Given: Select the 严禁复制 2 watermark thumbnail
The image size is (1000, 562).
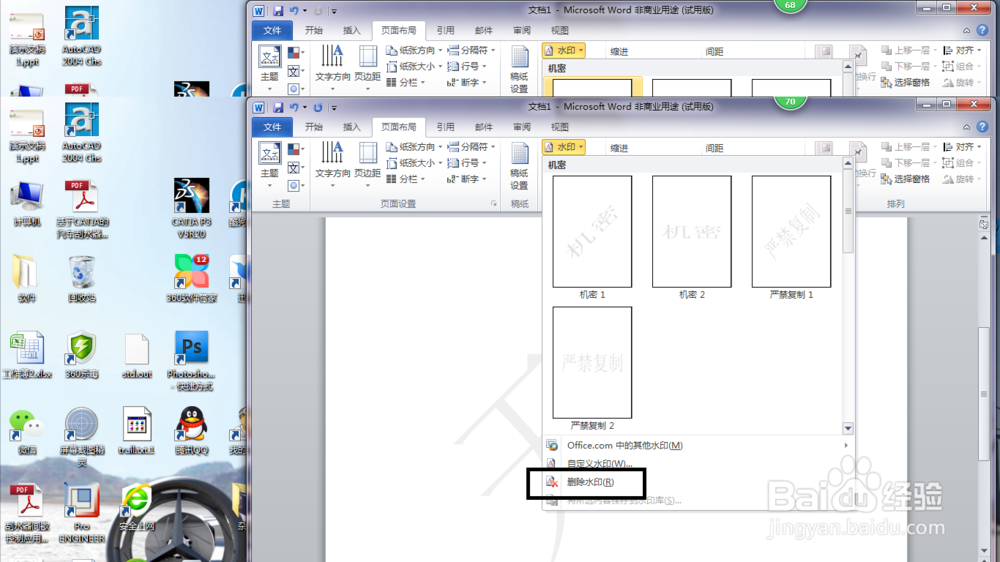Looking at the screenshot, I should (x=592, y=362).
